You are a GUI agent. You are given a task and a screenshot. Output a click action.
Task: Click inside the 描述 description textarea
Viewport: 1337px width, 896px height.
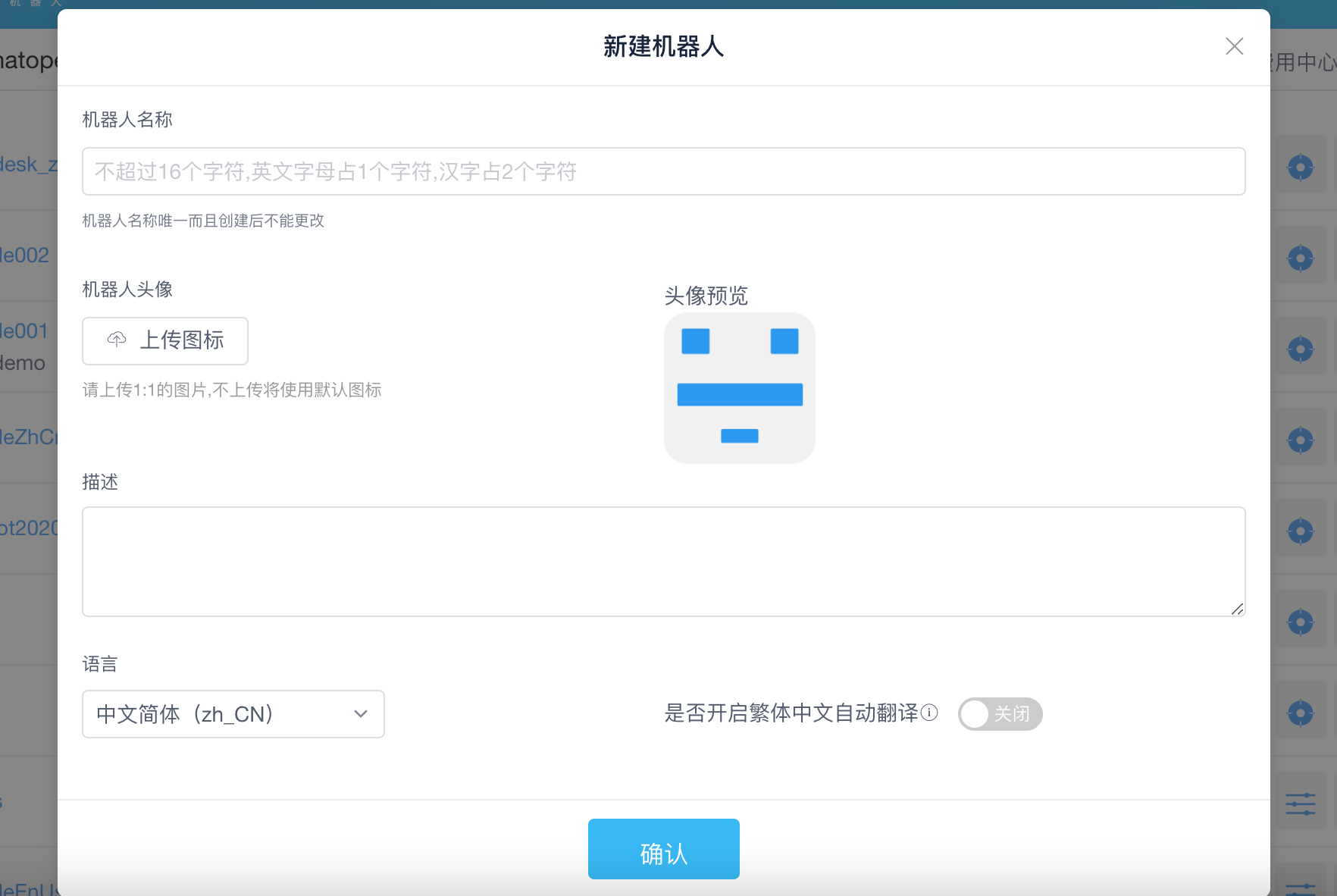point(663,561)
